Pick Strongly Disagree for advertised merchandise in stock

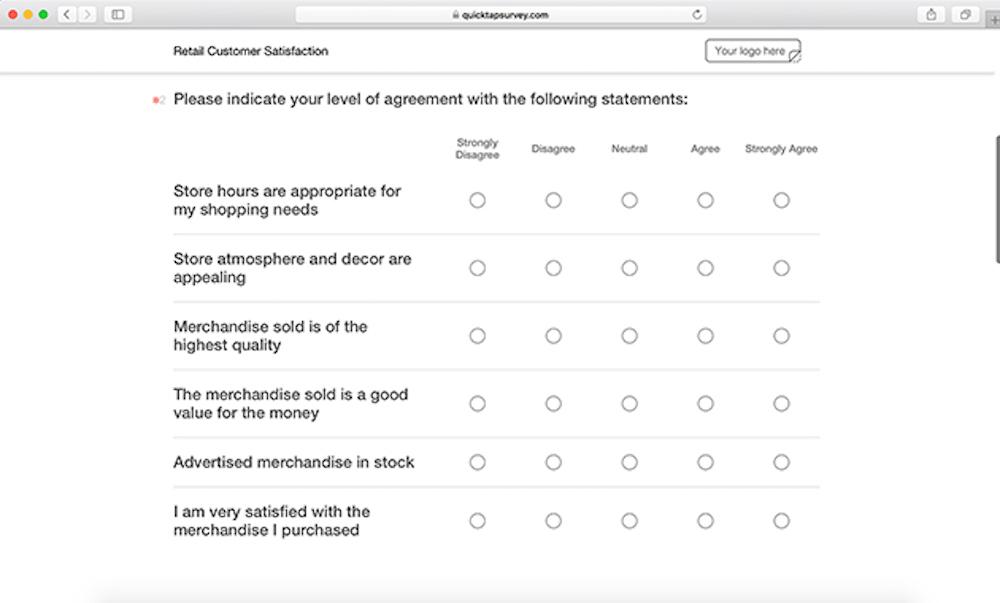coord(477,462)
